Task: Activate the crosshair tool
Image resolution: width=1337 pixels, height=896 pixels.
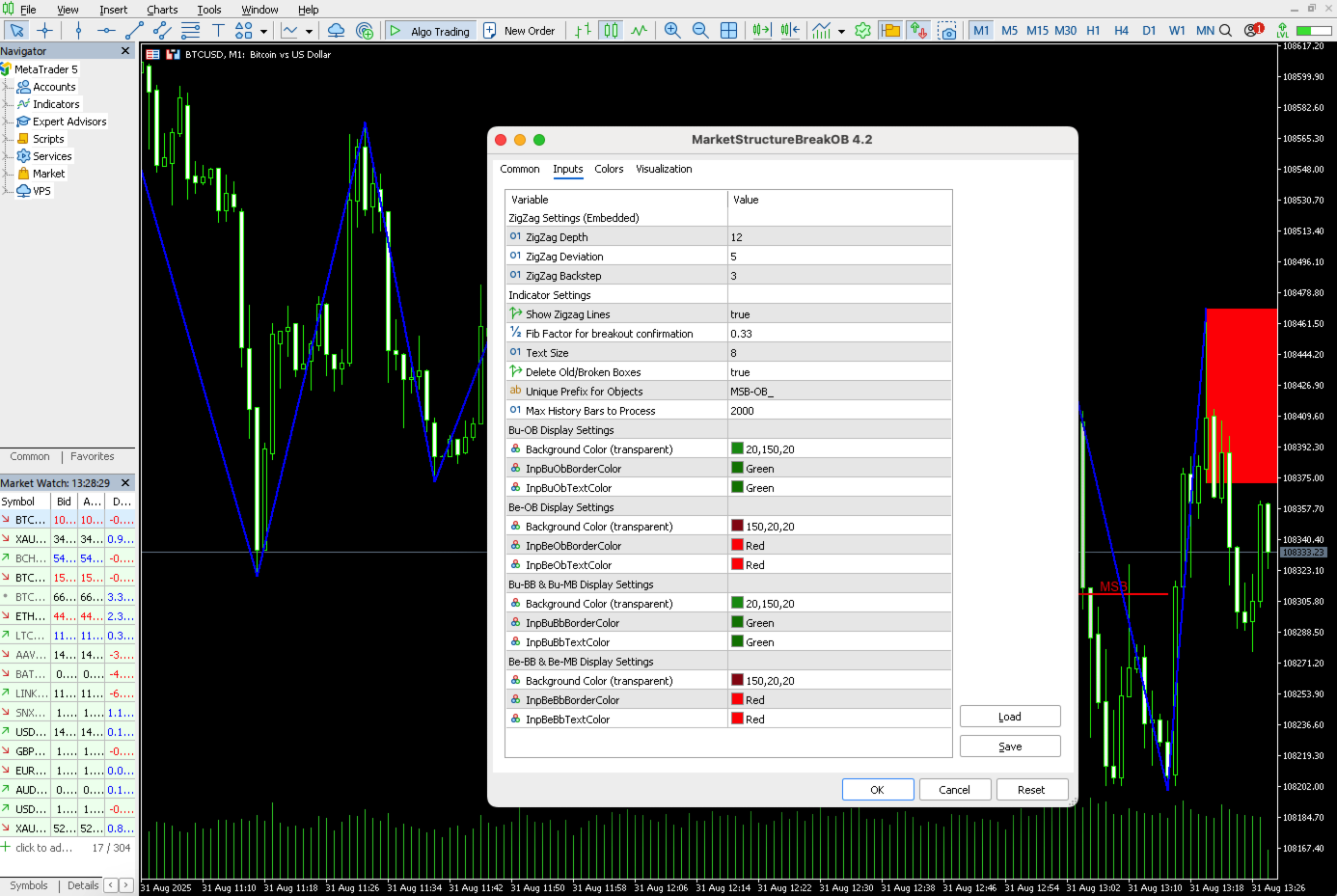Action: [x=44, y=31]
